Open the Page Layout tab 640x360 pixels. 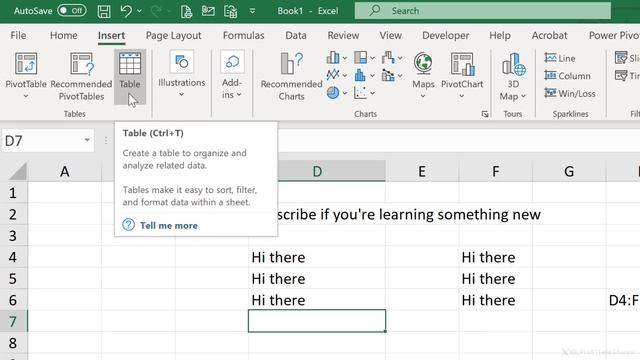pos(173,36)
